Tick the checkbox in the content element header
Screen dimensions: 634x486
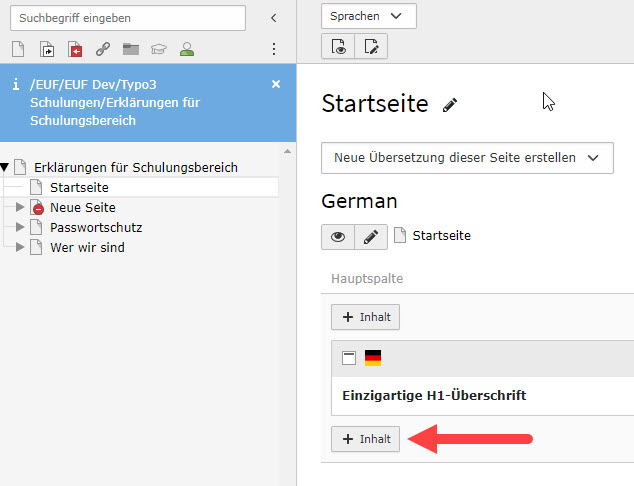pyautogui.click(x=349, y=358)
